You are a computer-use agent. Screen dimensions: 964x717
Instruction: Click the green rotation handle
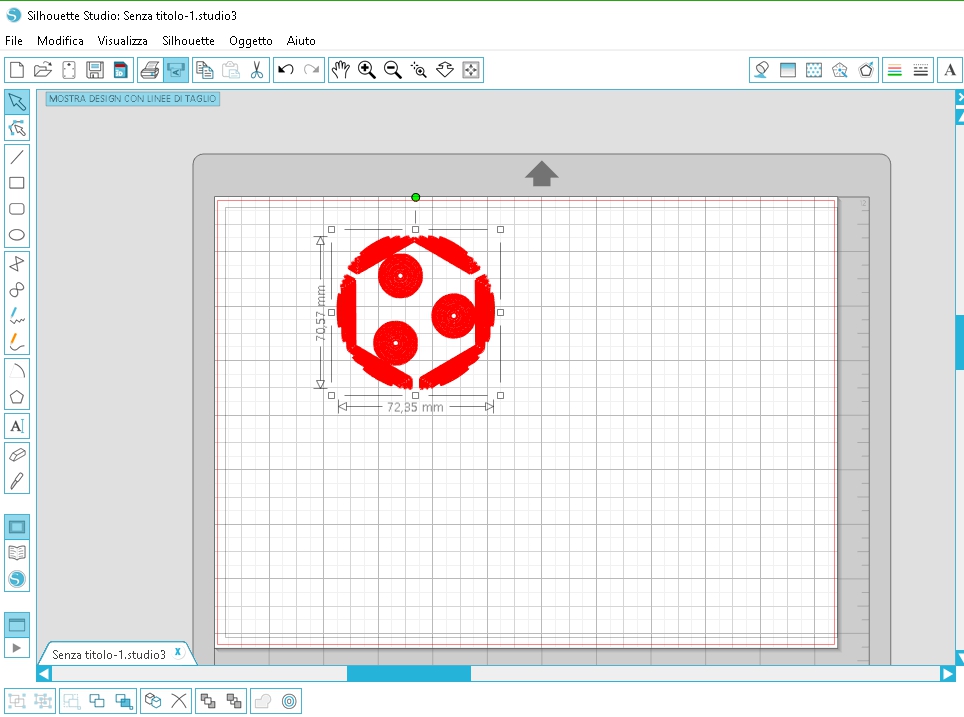(x=416, y=197)
